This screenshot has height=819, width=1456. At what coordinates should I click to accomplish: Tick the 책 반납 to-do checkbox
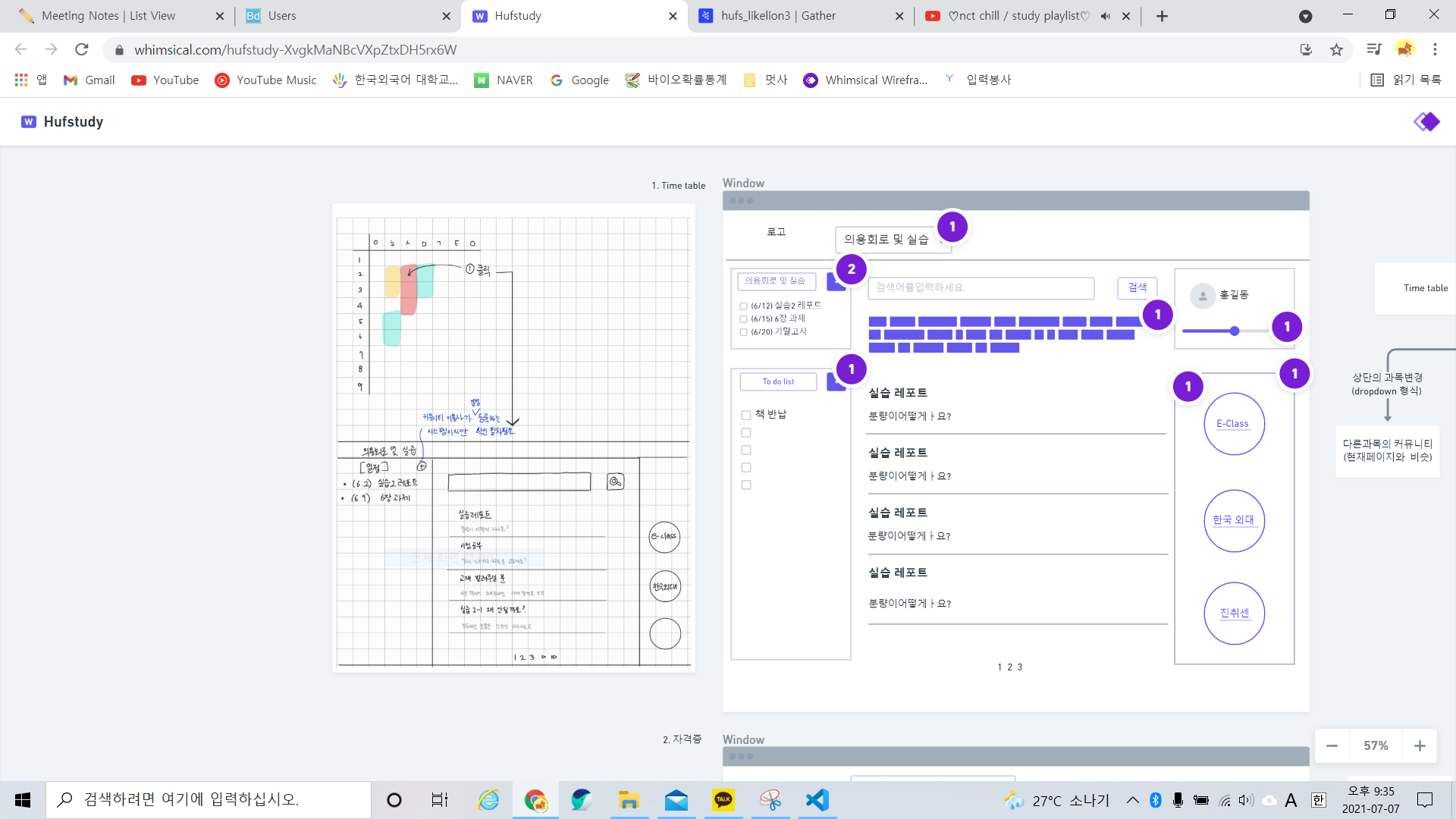coord(746,416)
